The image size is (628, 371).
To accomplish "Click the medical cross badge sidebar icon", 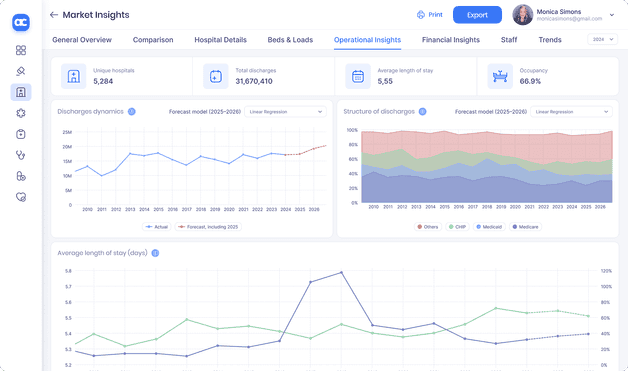I will [21, 113].
